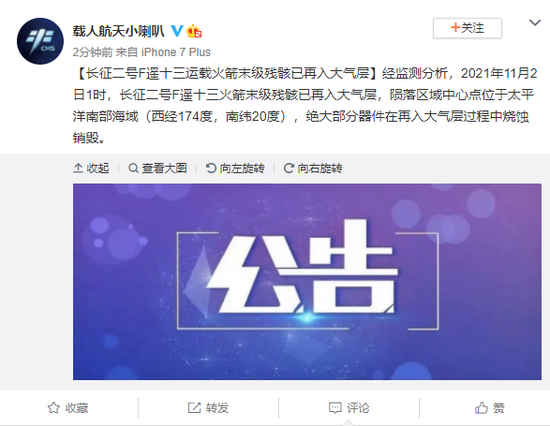Click the 收藏 text label
Screen dimensions: 550x426
(76, 408)
